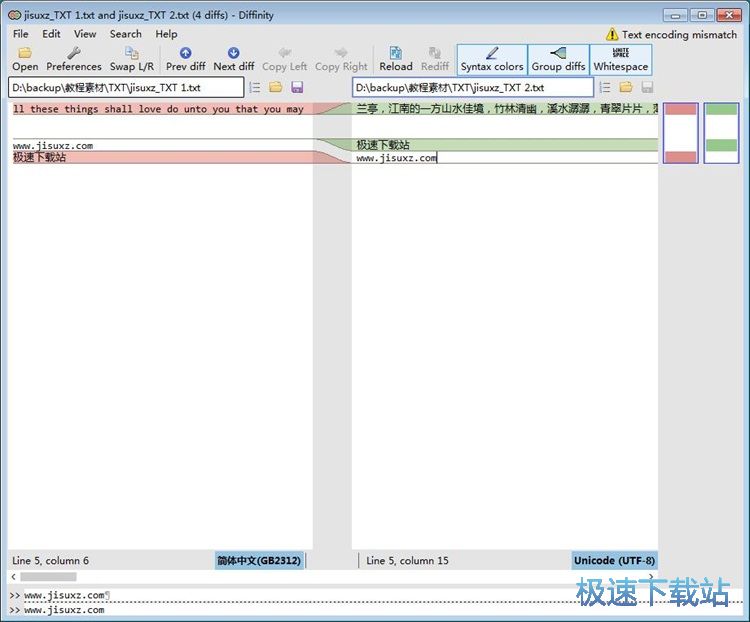This screenshot has height=622, width=750.
Task: Save the left file
Action: (297, 87)
